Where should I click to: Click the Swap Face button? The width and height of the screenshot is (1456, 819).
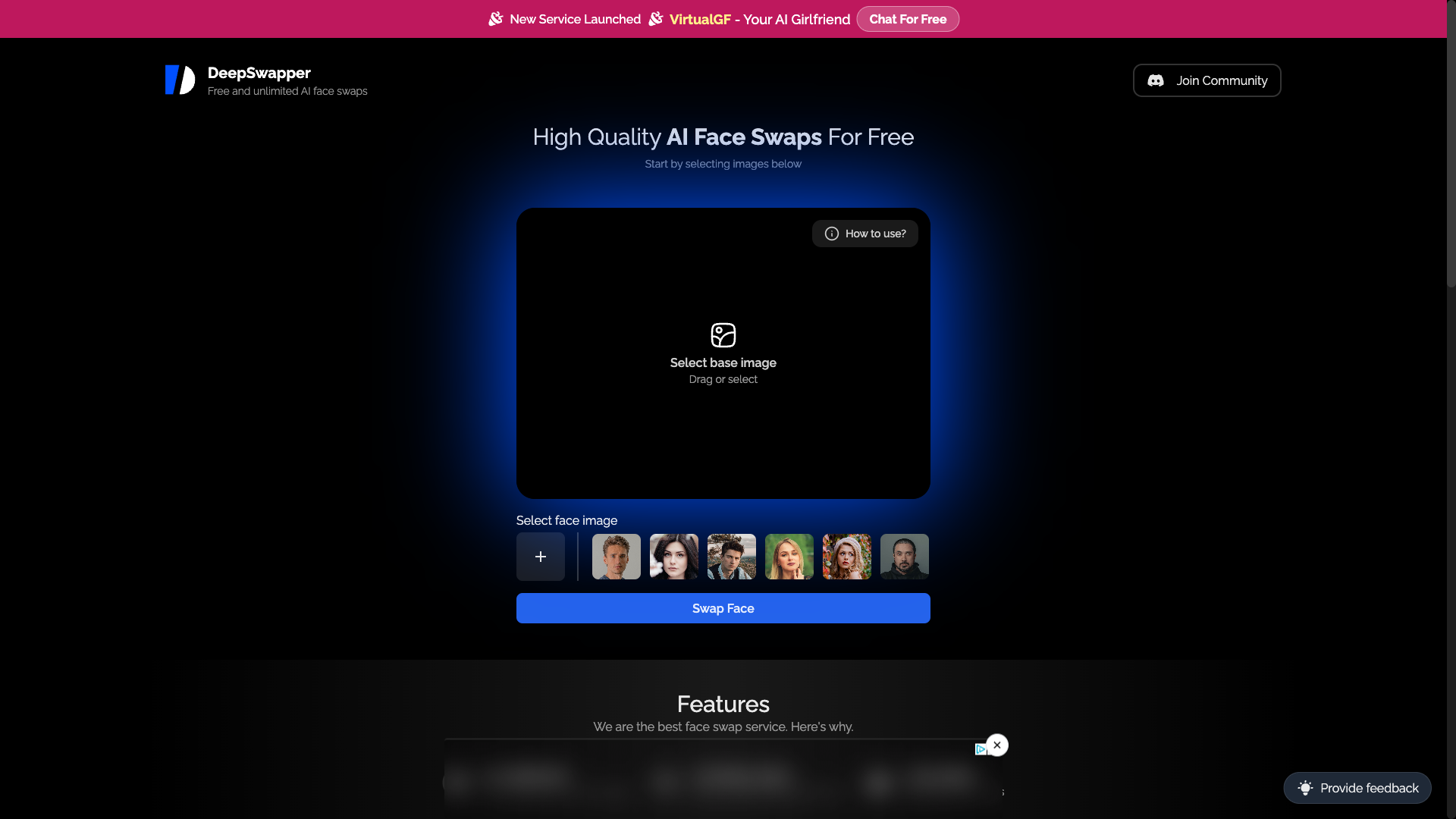pos(723,608)
